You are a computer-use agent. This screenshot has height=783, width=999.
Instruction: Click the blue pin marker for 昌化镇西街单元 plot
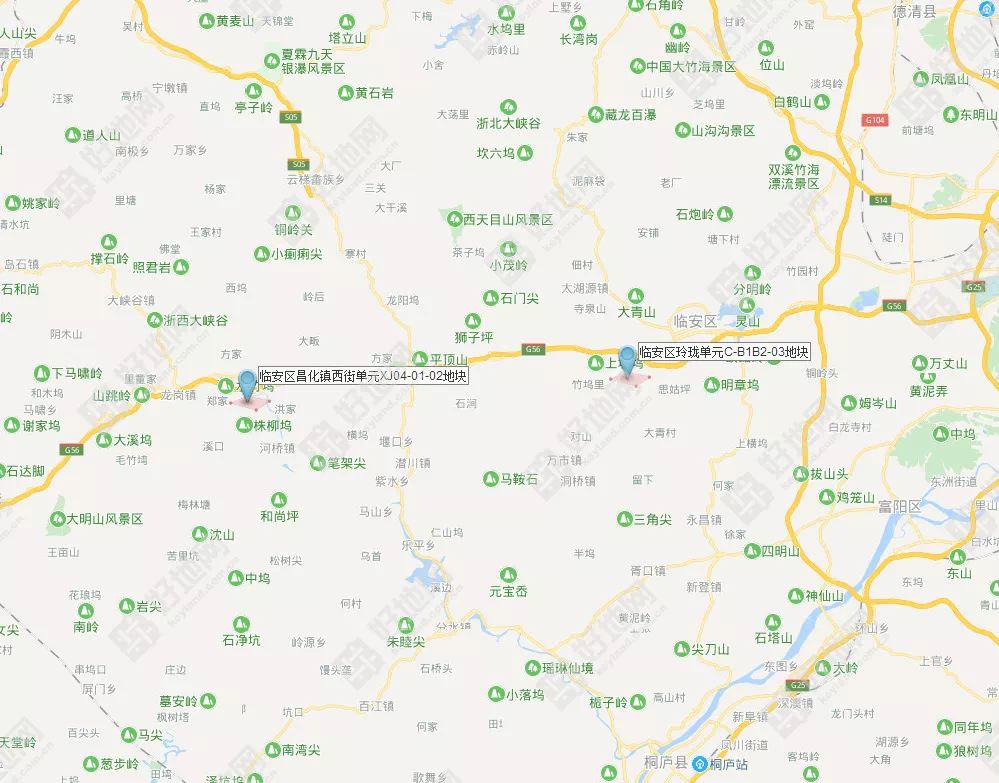coord(247,385)
